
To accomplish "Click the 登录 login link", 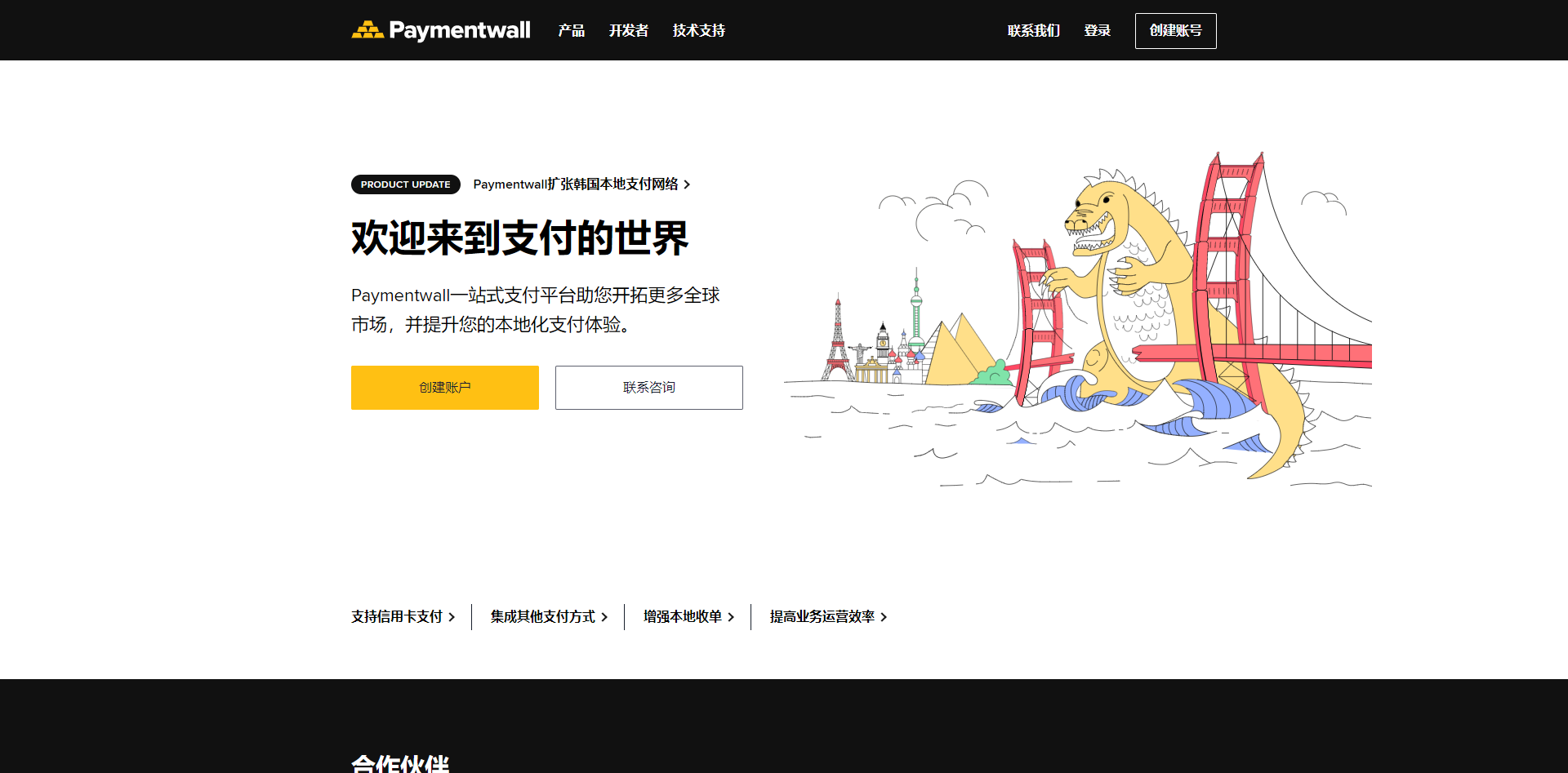I will click(x=1097, y=30).
